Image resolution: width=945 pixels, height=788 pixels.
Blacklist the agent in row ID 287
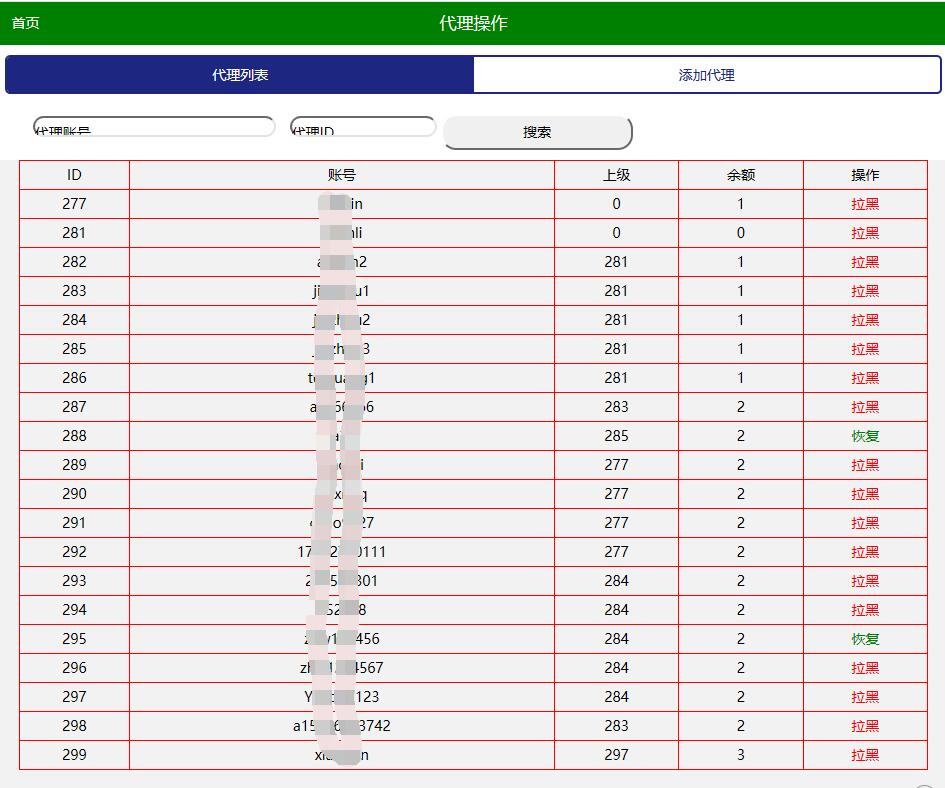pyautogui.click(x=863, y=407)
